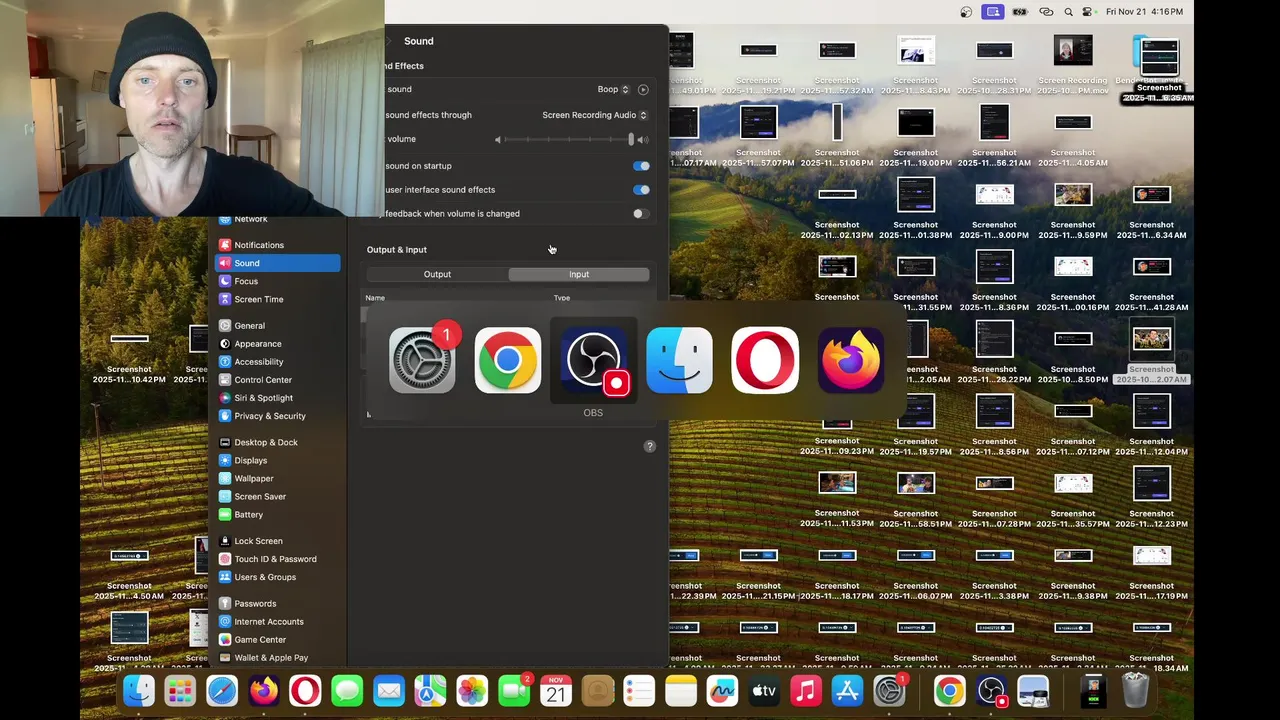Select OBS in the app switcher
The width and height of the screenshot is (1280, 720).
coord(594,360)
